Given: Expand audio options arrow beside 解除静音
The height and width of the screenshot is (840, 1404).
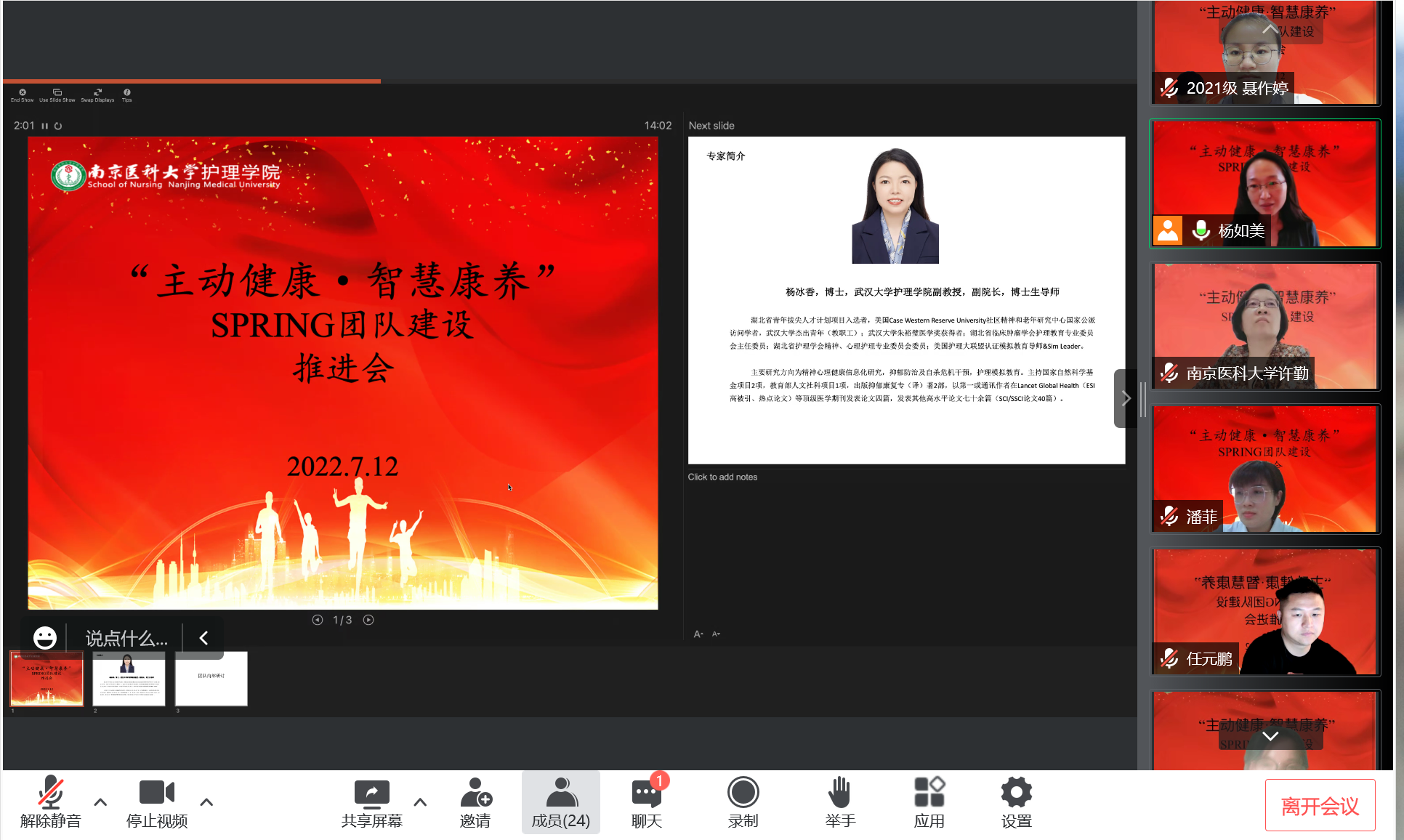Looking at the screenshot, I should pyautogui.click(x=100, y=802).
